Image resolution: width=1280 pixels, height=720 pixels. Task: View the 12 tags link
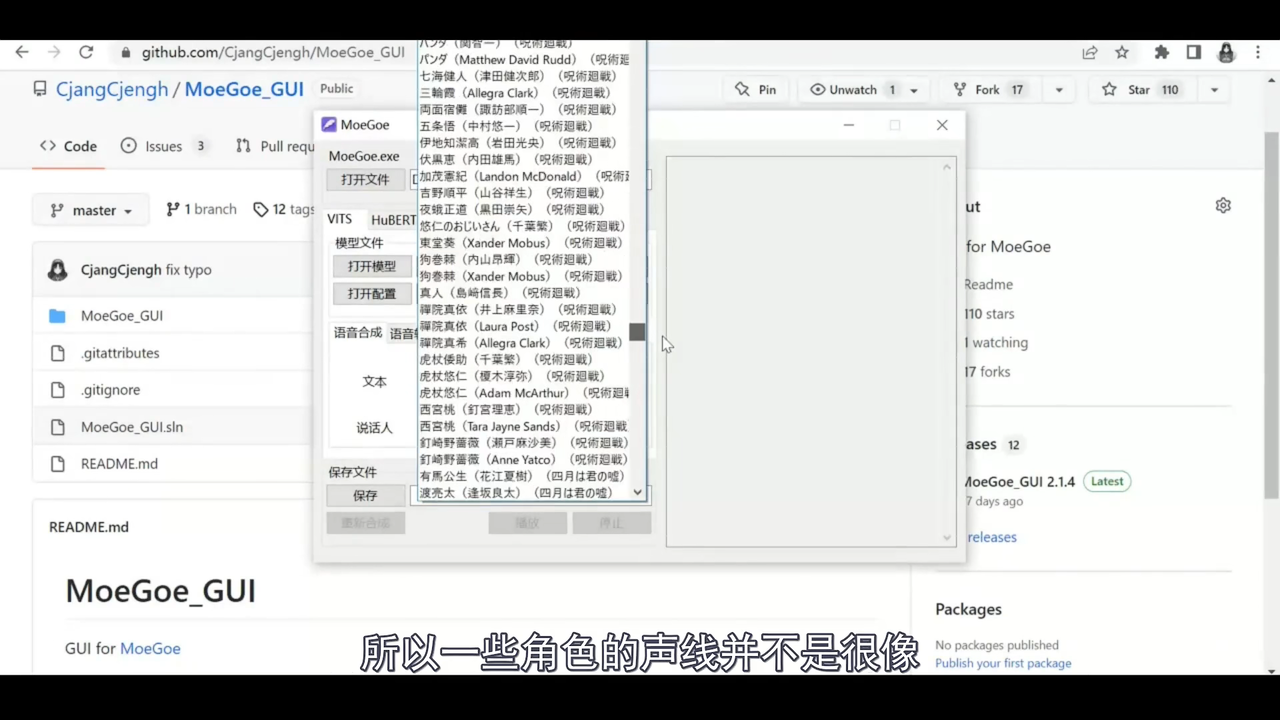coord(284,209)
